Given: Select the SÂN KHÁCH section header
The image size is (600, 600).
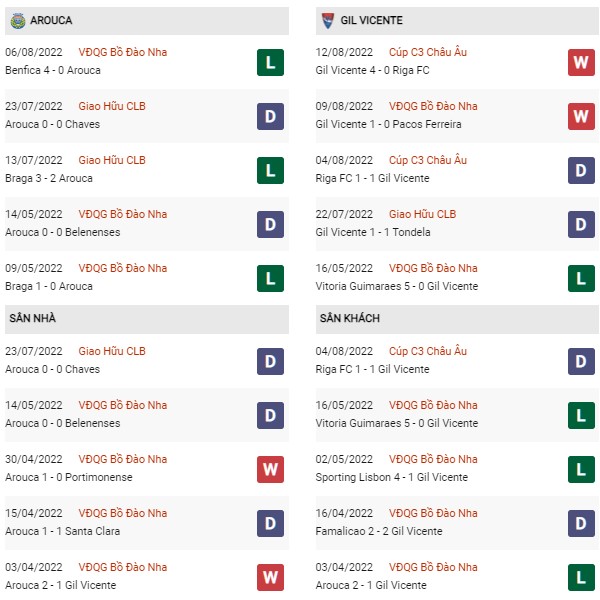Looking at the screenshot, I should pos(457,319).
